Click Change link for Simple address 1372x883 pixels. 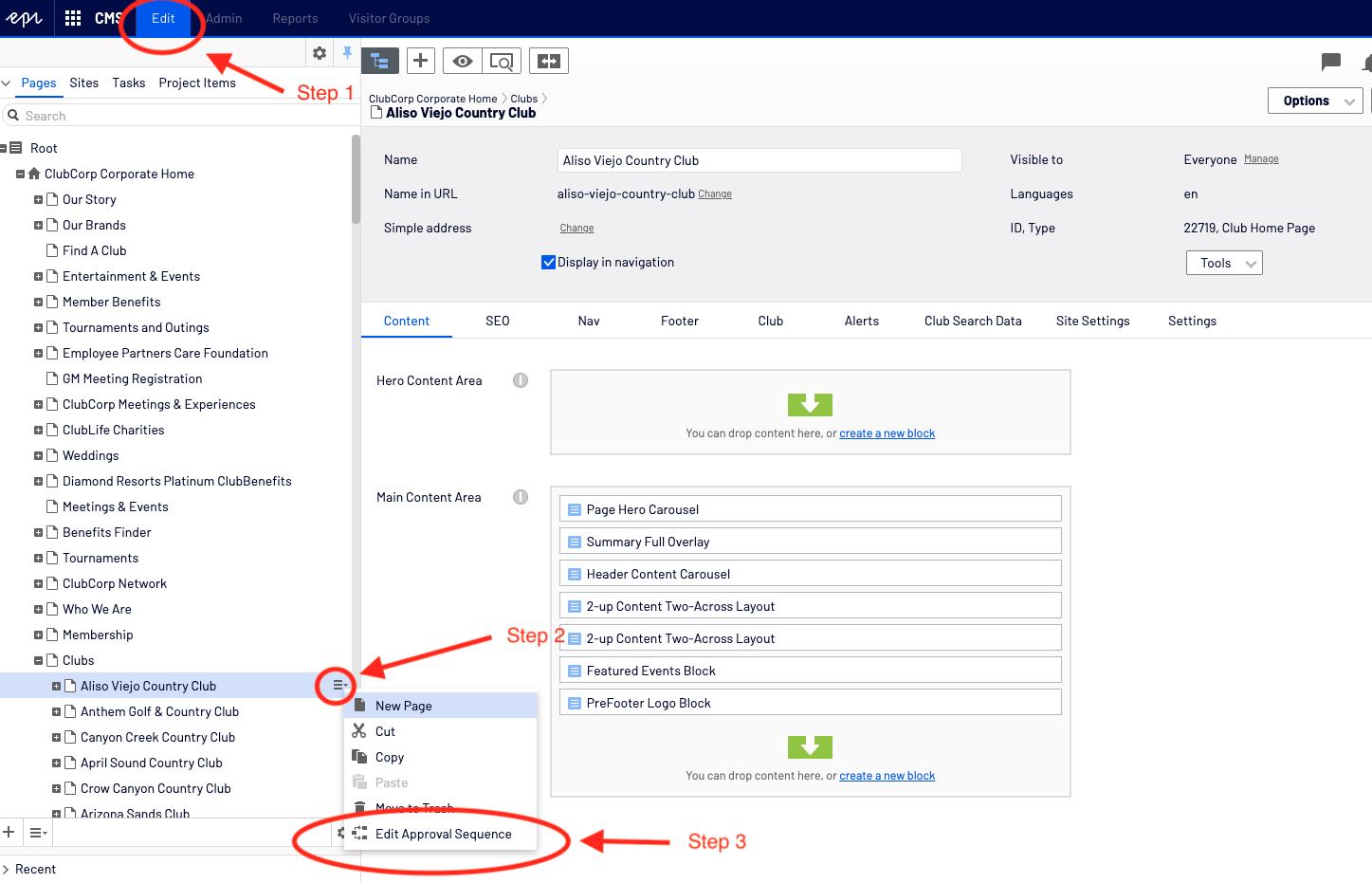click(576, 229)
